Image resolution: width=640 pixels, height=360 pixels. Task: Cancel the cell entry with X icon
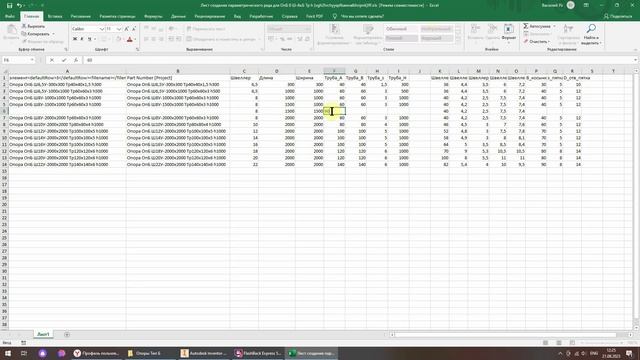(x=52, y=60)
